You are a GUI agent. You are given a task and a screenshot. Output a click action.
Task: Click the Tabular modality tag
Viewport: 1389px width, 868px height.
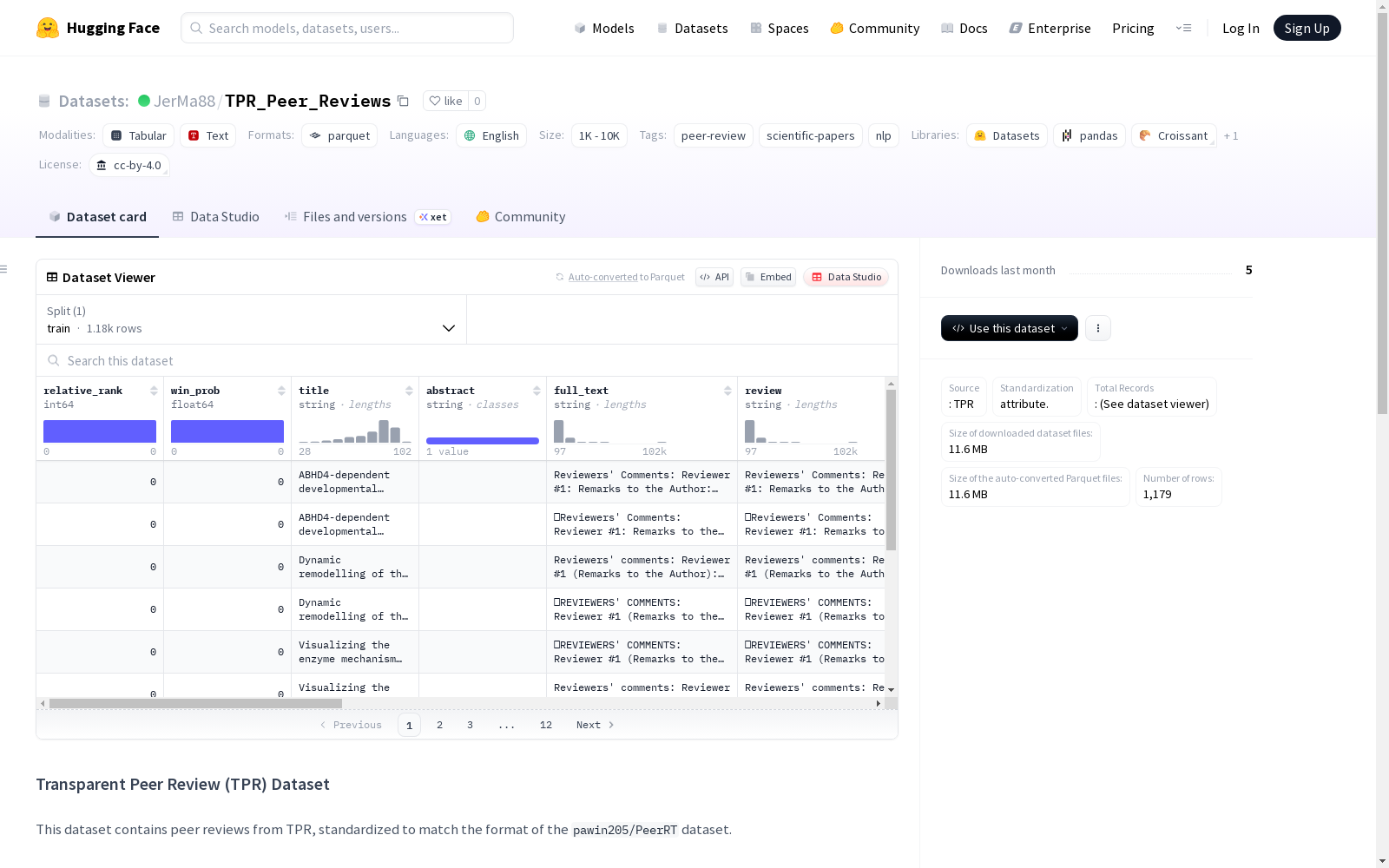139,135
